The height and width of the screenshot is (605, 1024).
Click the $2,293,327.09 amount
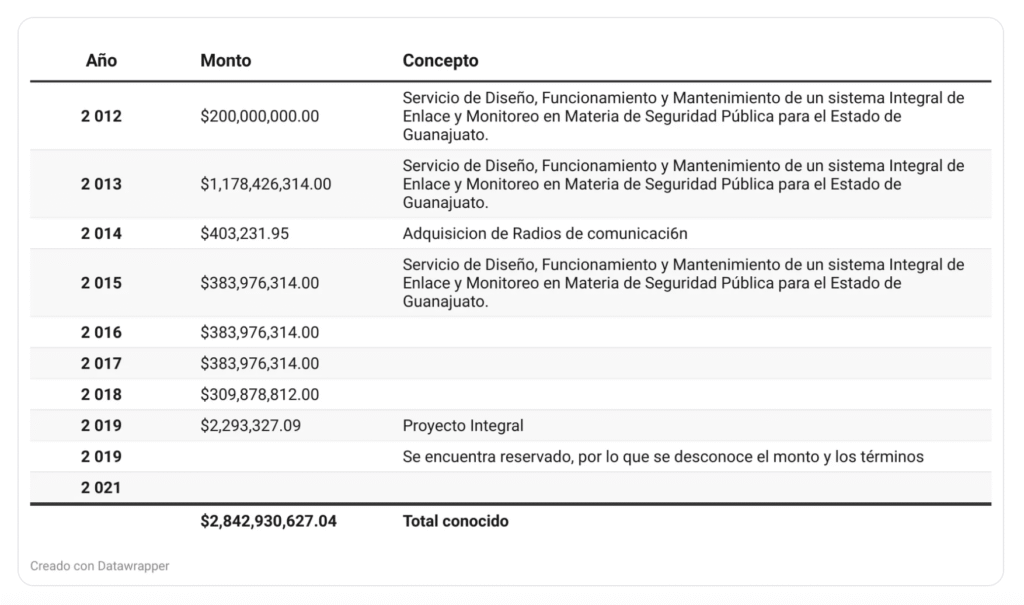tap(250, 426)
